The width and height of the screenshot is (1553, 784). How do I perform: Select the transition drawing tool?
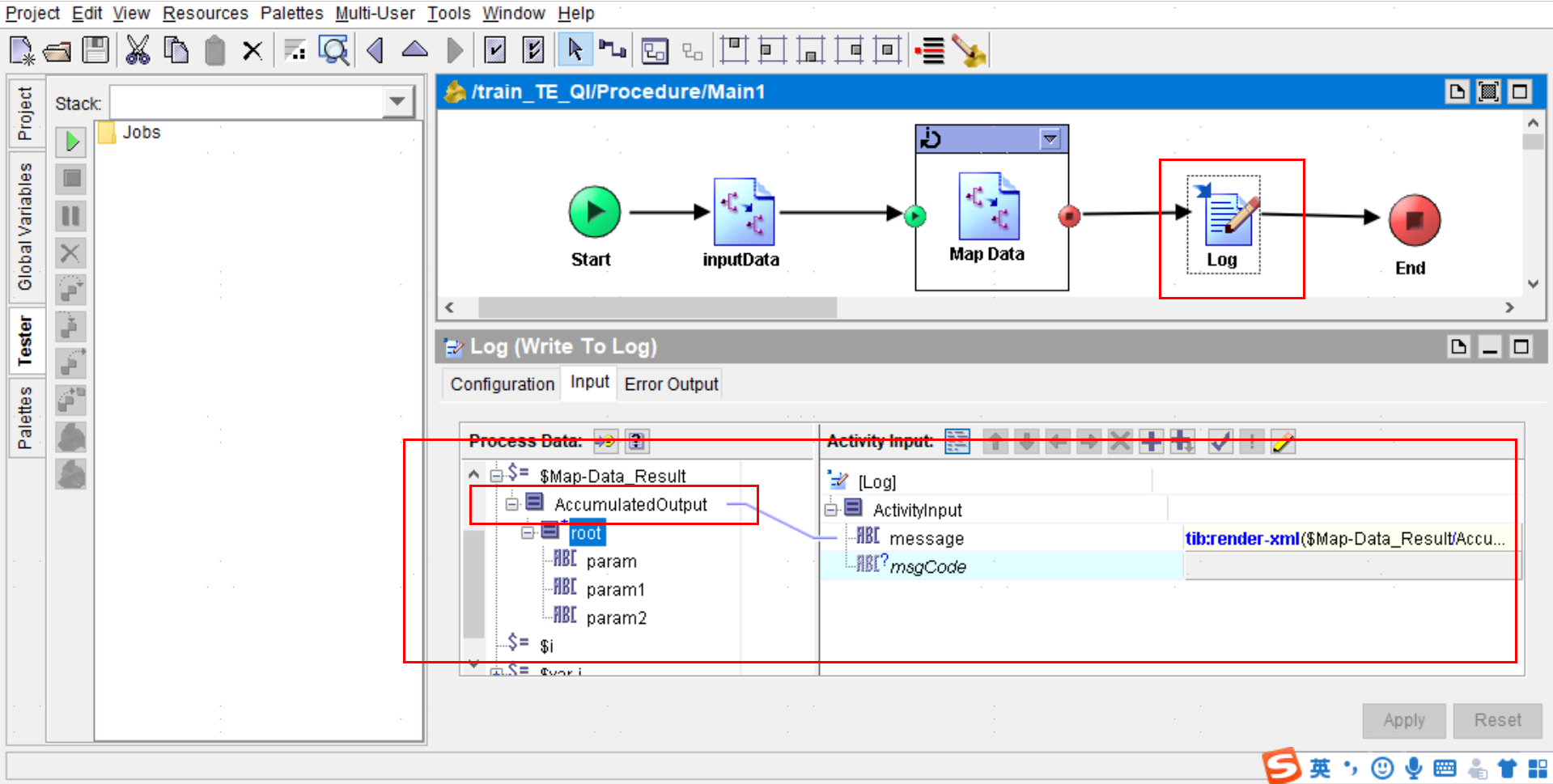612,49
